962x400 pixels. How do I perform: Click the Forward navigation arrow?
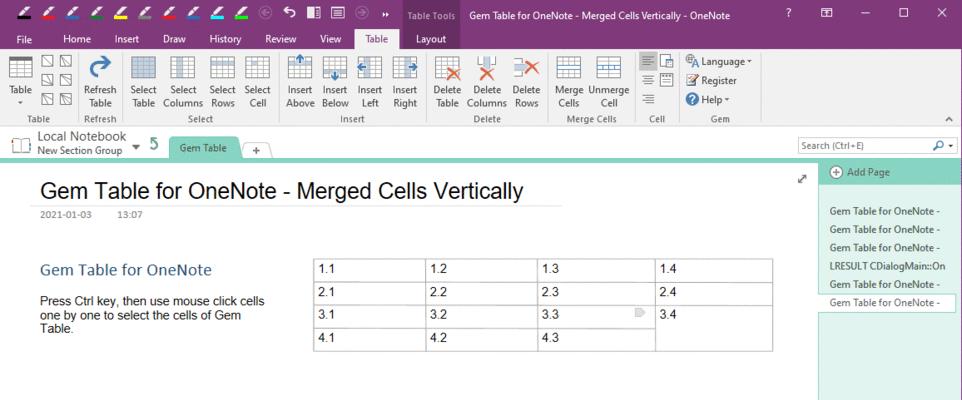click(x=362, y=13)
